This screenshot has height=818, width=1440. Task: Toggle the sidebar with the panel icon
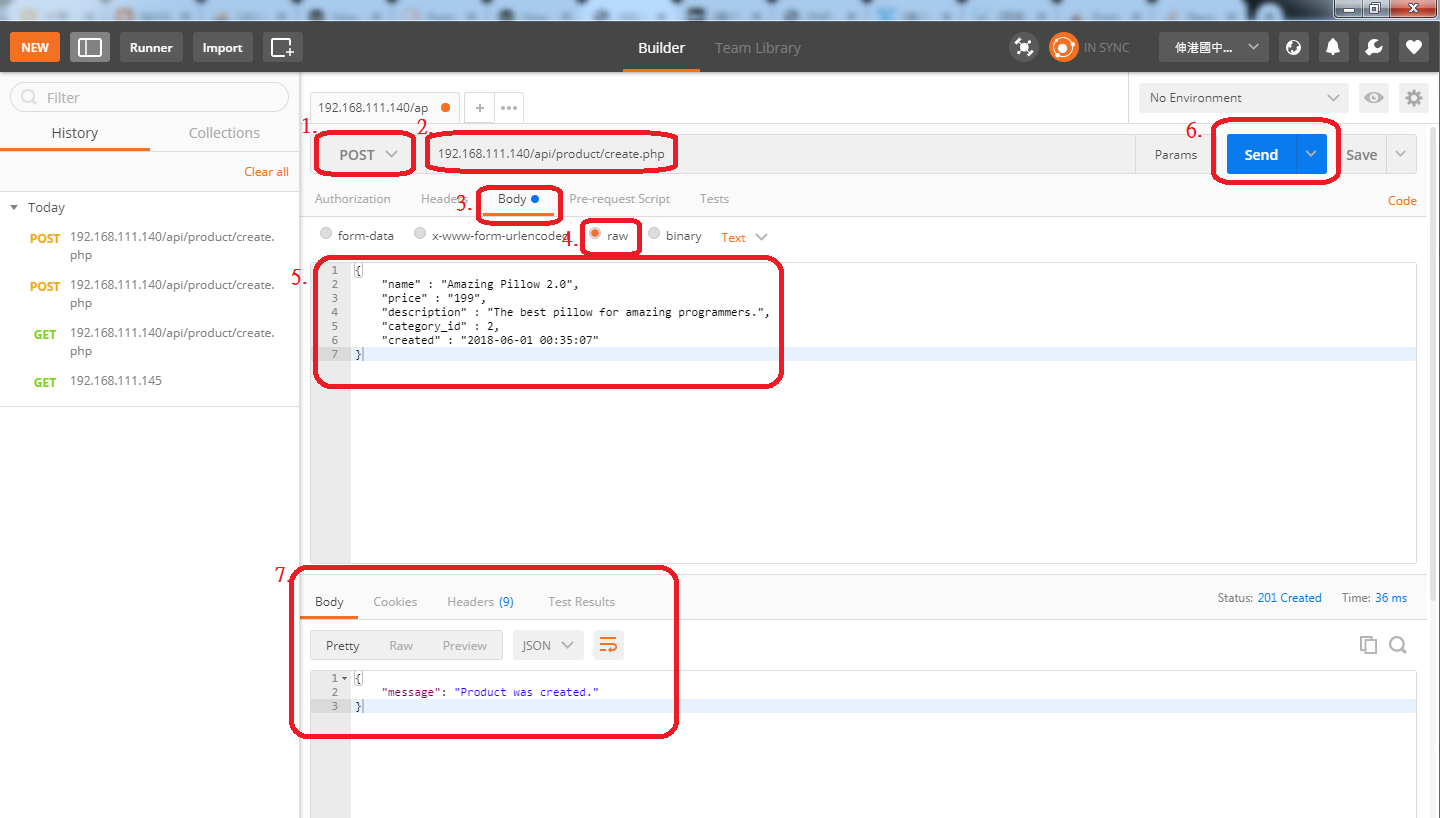coord(90,47)
